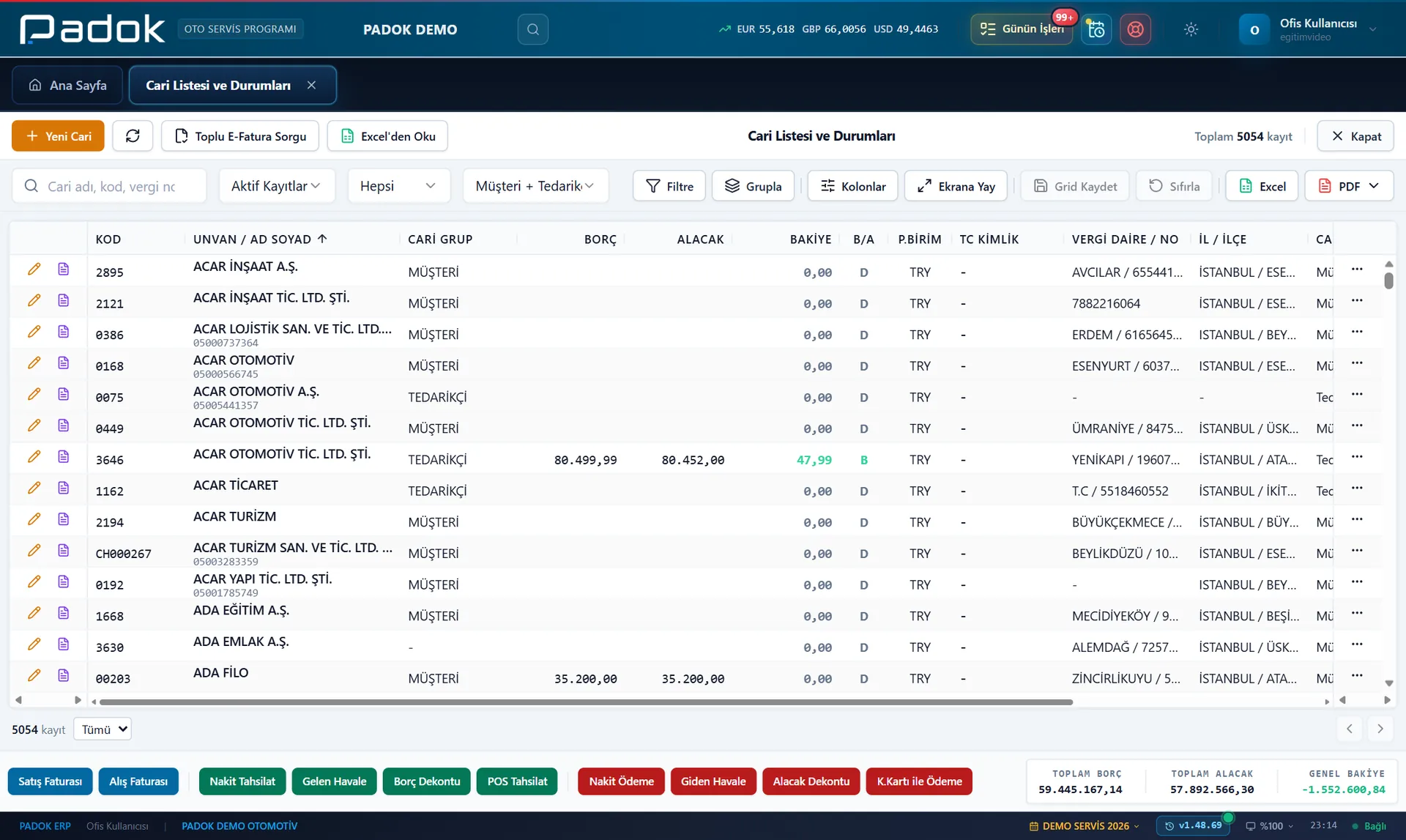Image resolution: width=1406 pixels, height=840 pixels.
Task: Click Nakit Tahsilat button
Action: pyautogui.click(x=242, y=781)
